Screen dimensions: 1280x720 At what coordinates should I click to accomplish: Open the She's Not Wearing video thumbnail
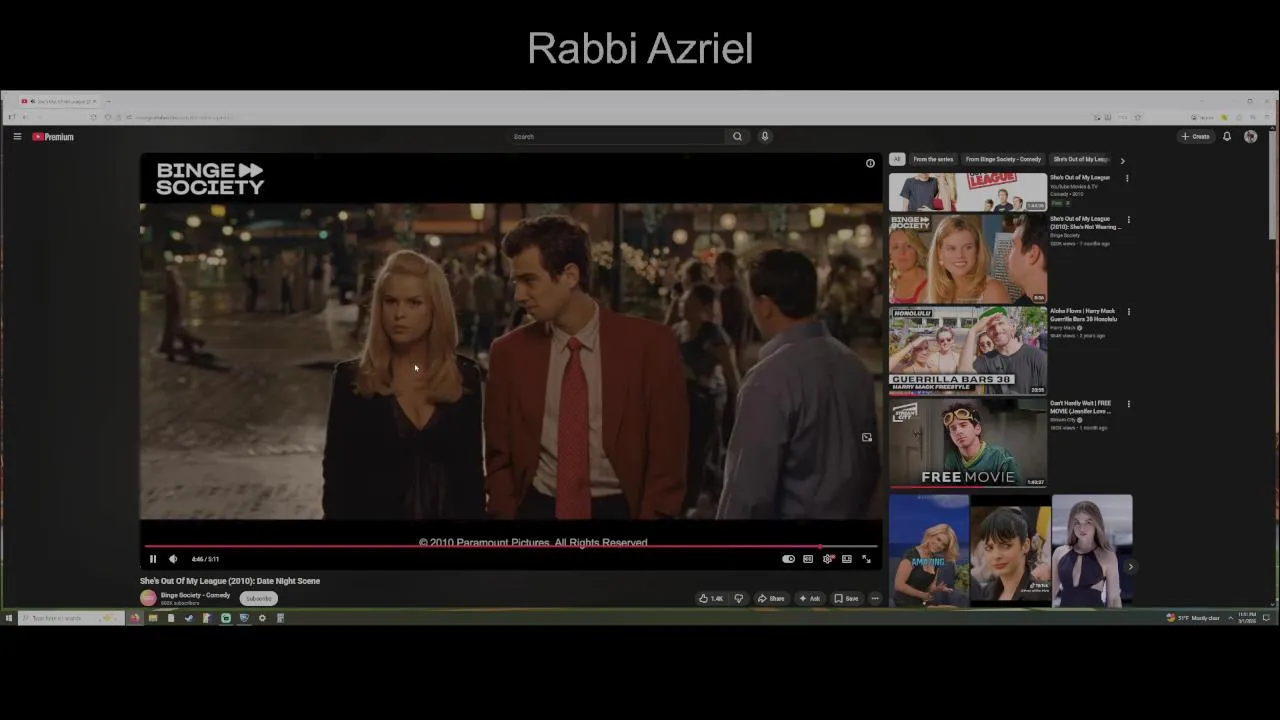(x=968, y=259)
